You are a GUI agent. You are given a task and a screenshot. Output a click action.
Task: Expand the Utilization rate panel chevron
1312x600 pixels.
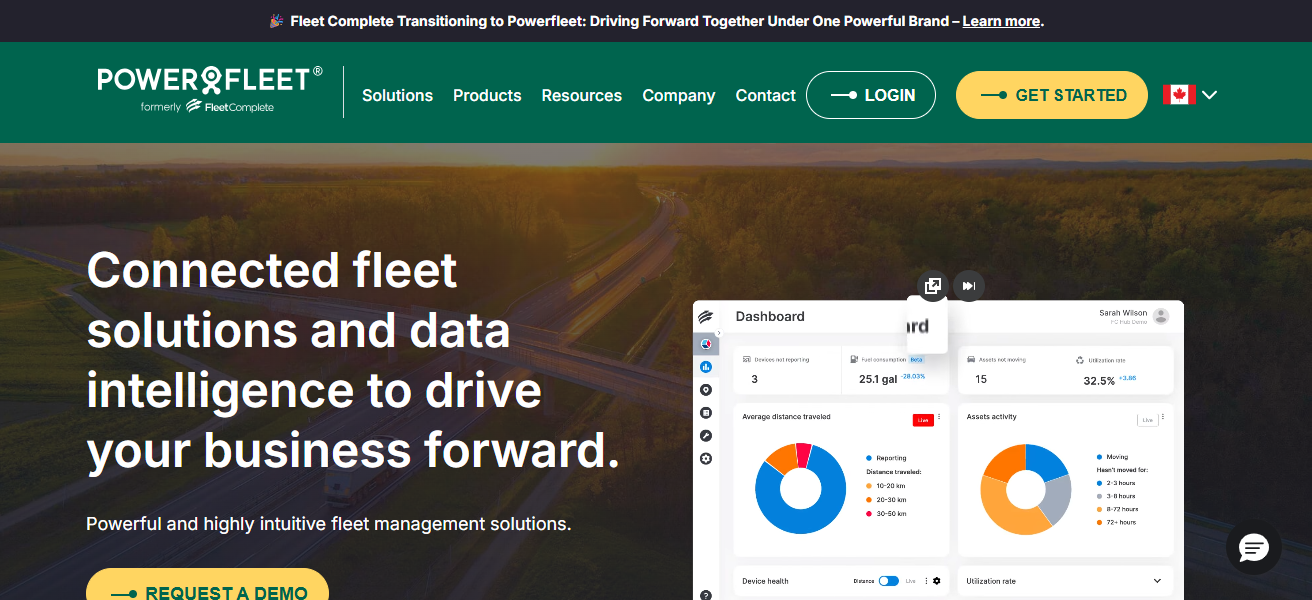coord(1158,581)
